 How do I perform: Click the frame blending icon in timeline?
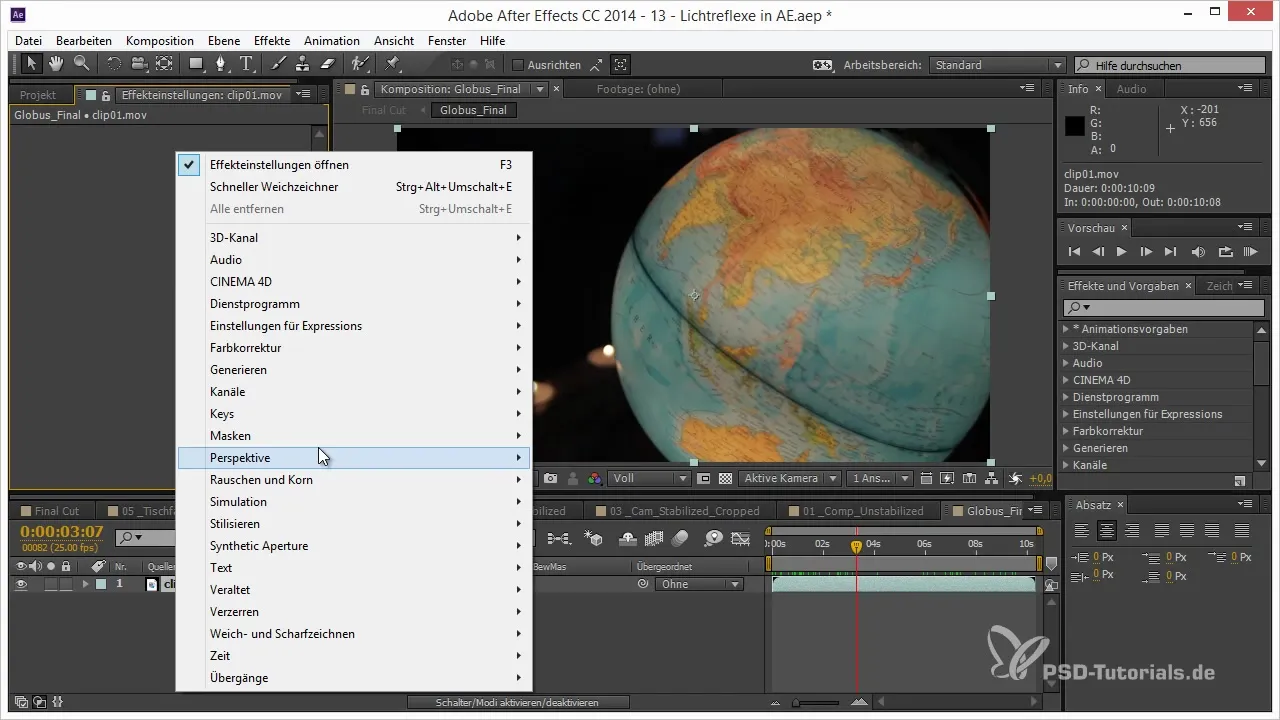(x=655, y=538)
